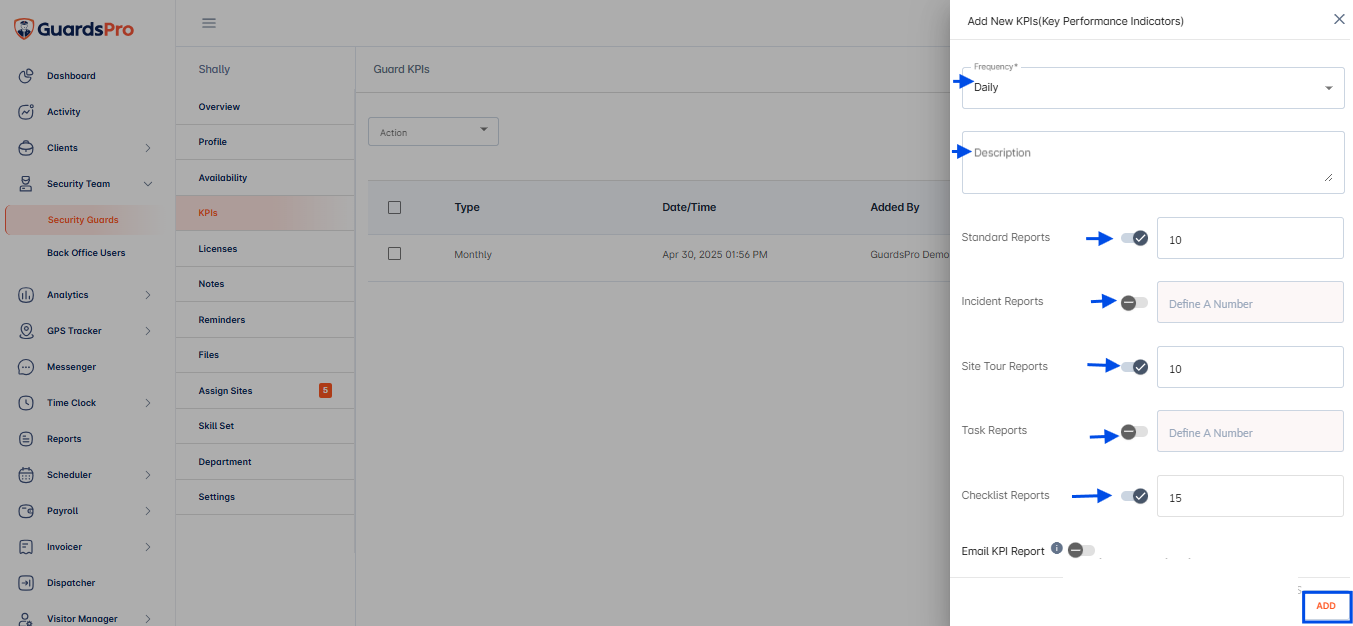Turn on the Email KPI Report toggle
Viewport: 1353px width, 626px height.
point(1081,550)
